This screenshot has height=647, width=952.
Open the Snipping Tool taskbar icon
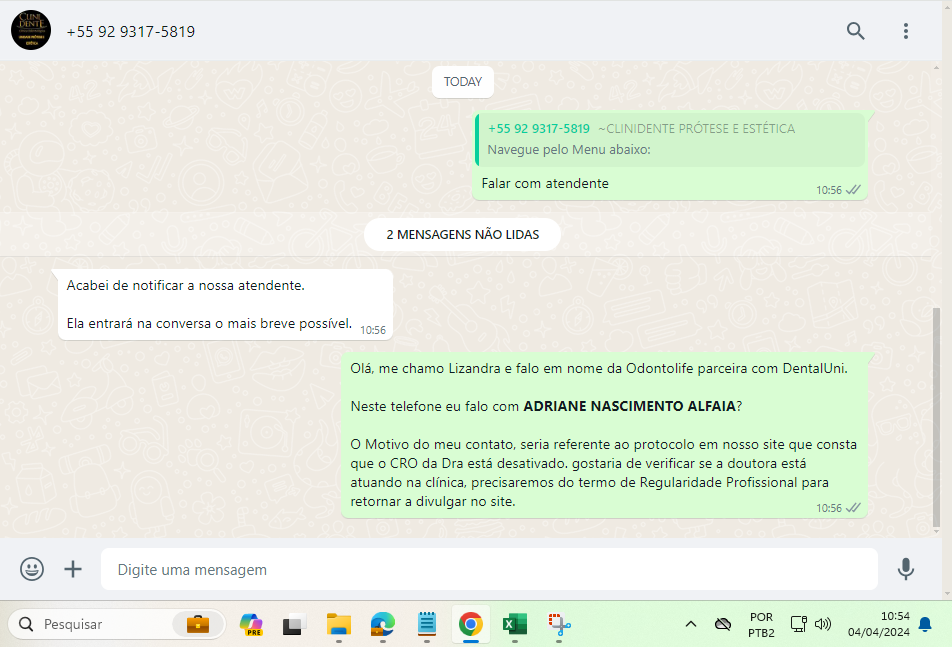[x=559, y=625]
